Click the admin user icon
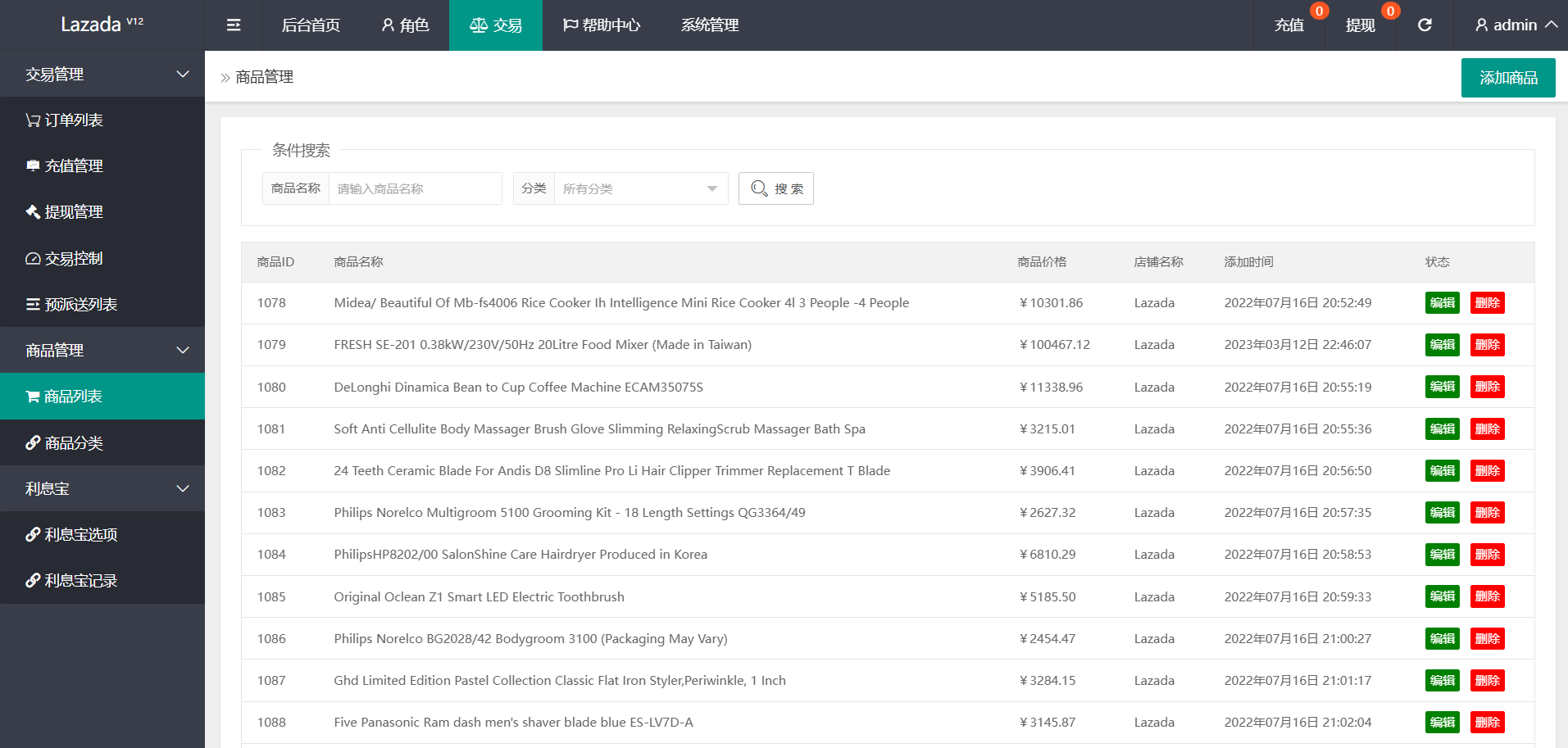Screen dimensions: 1568x748 pyautogui.click(x=1481, y=25)
